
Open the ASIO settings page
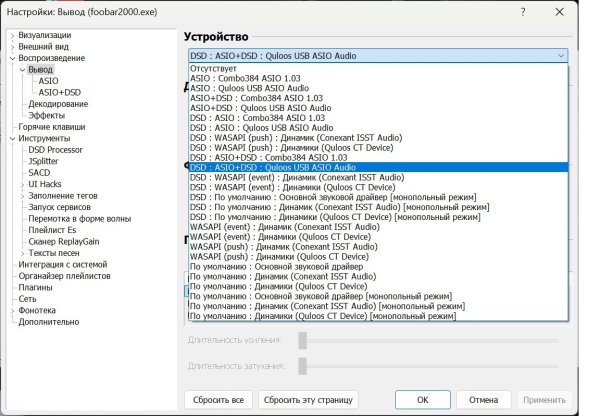click(x=49, y=81)
